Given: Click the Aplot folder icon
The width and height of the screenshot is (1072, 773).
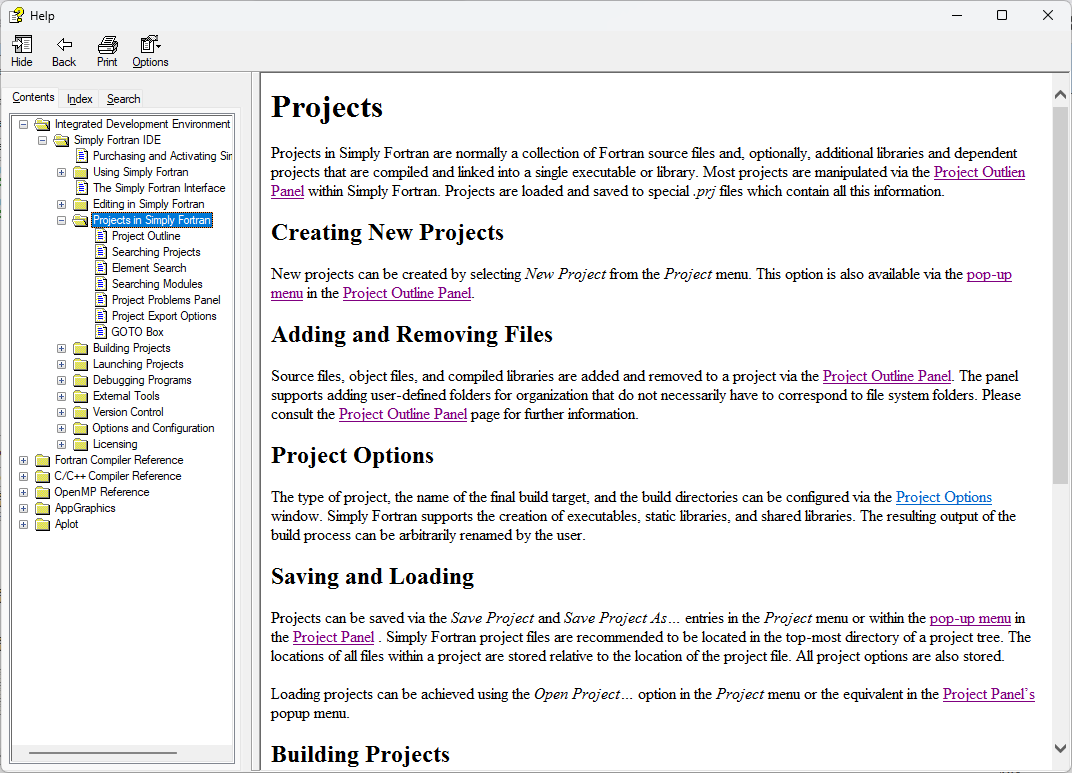Looking at the screenshot, I should point(42,524).
